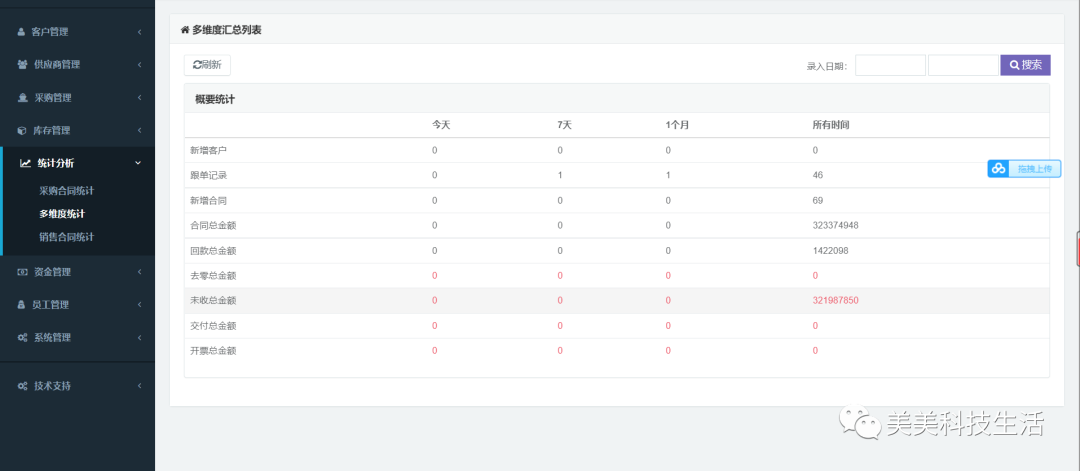Click the first 录入日期 start date field

[891, 65]
